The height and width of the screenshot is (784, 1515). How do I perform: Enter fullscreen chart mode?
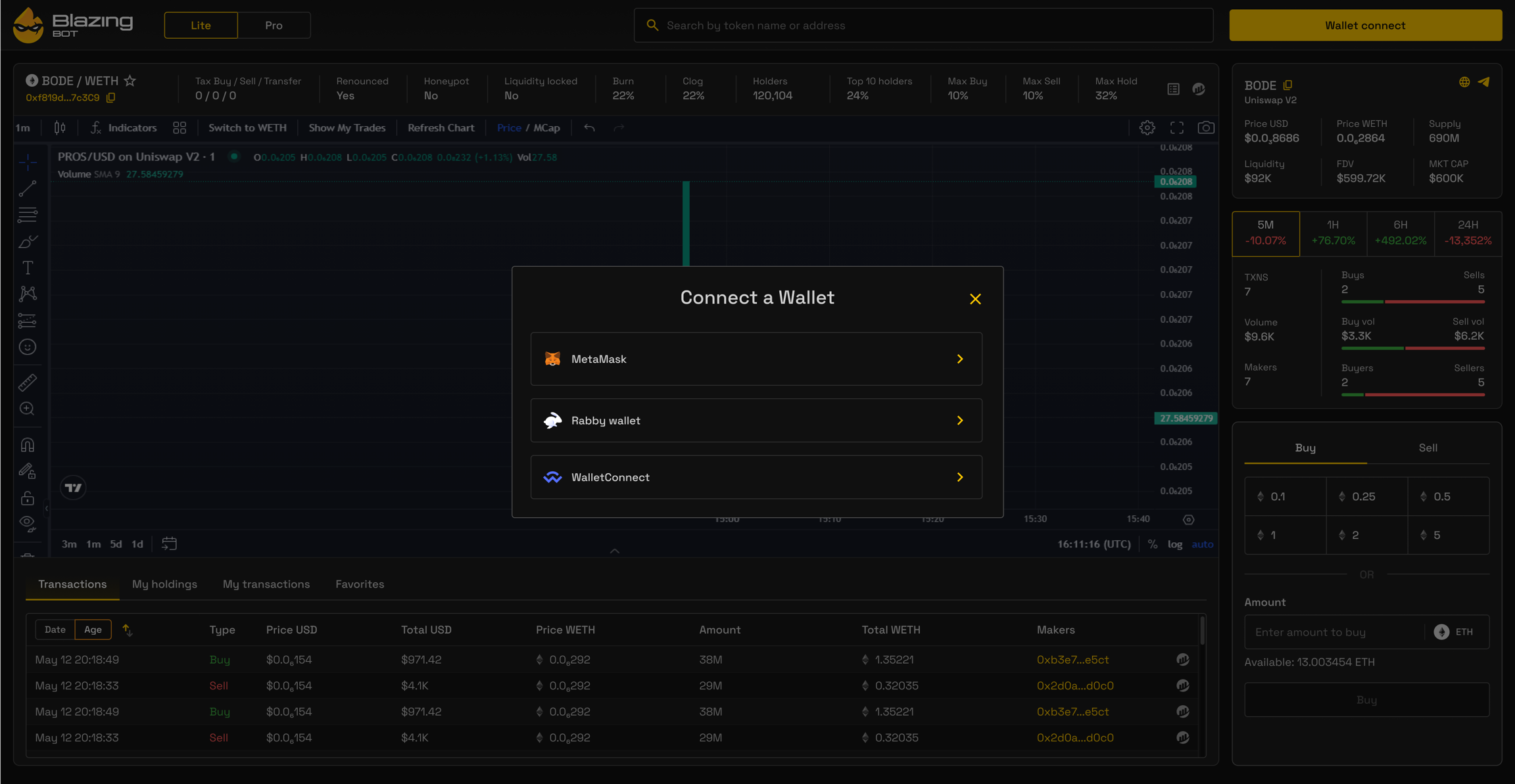click(1176, 128)
